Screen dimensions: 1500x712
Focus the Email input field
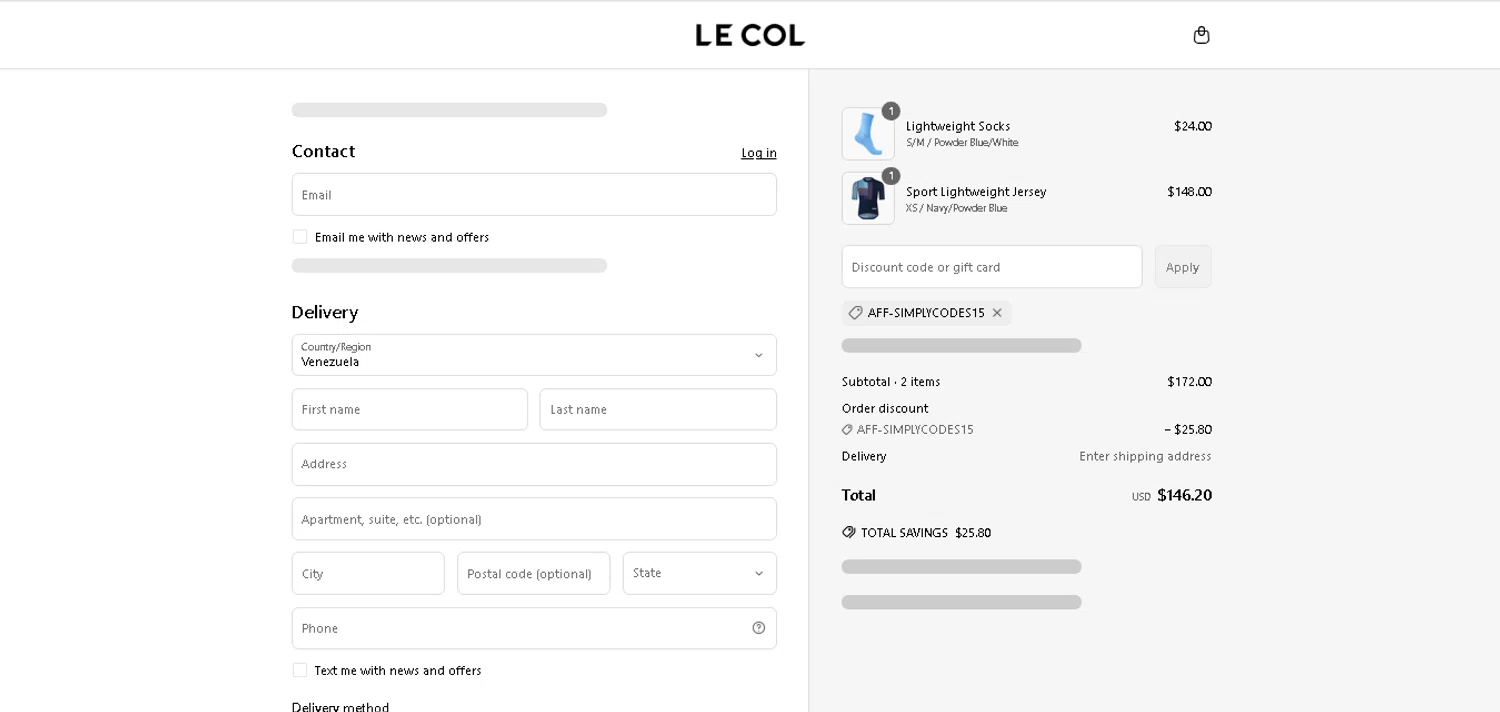point(534,194)
